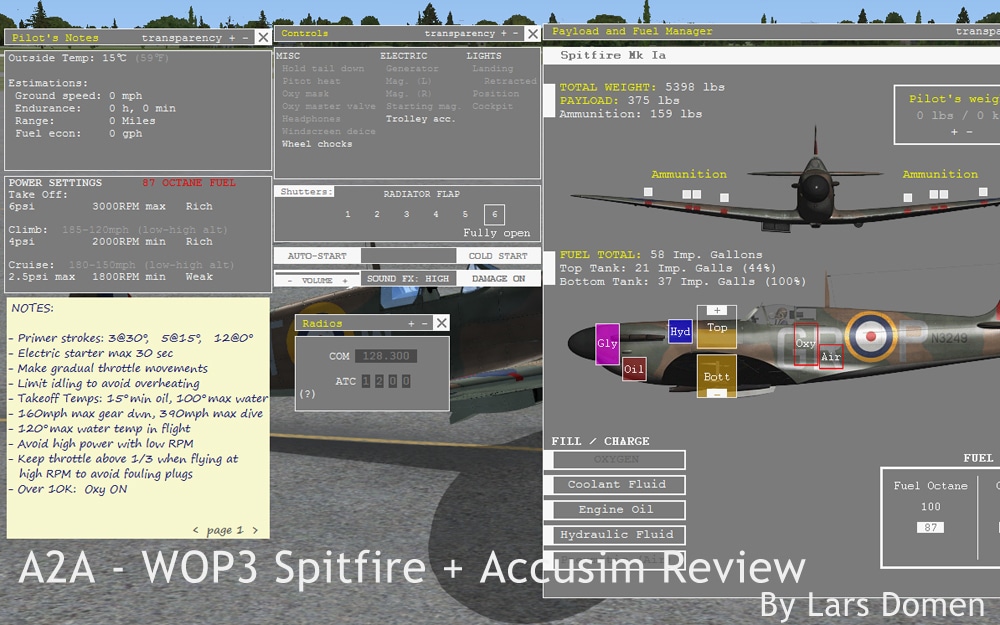Increase top tank fuel with plus

716,310
